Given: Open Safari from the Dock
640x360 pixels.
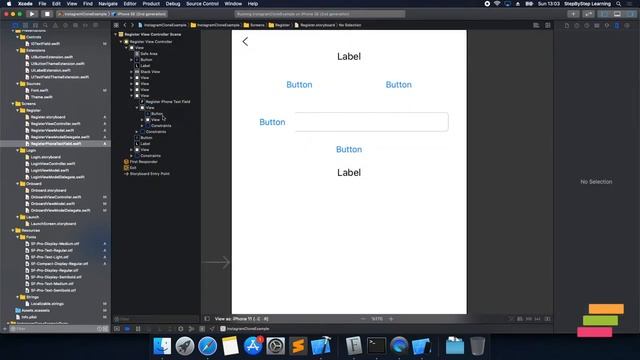Looking at the screenshot, I should tap(207, 346).
